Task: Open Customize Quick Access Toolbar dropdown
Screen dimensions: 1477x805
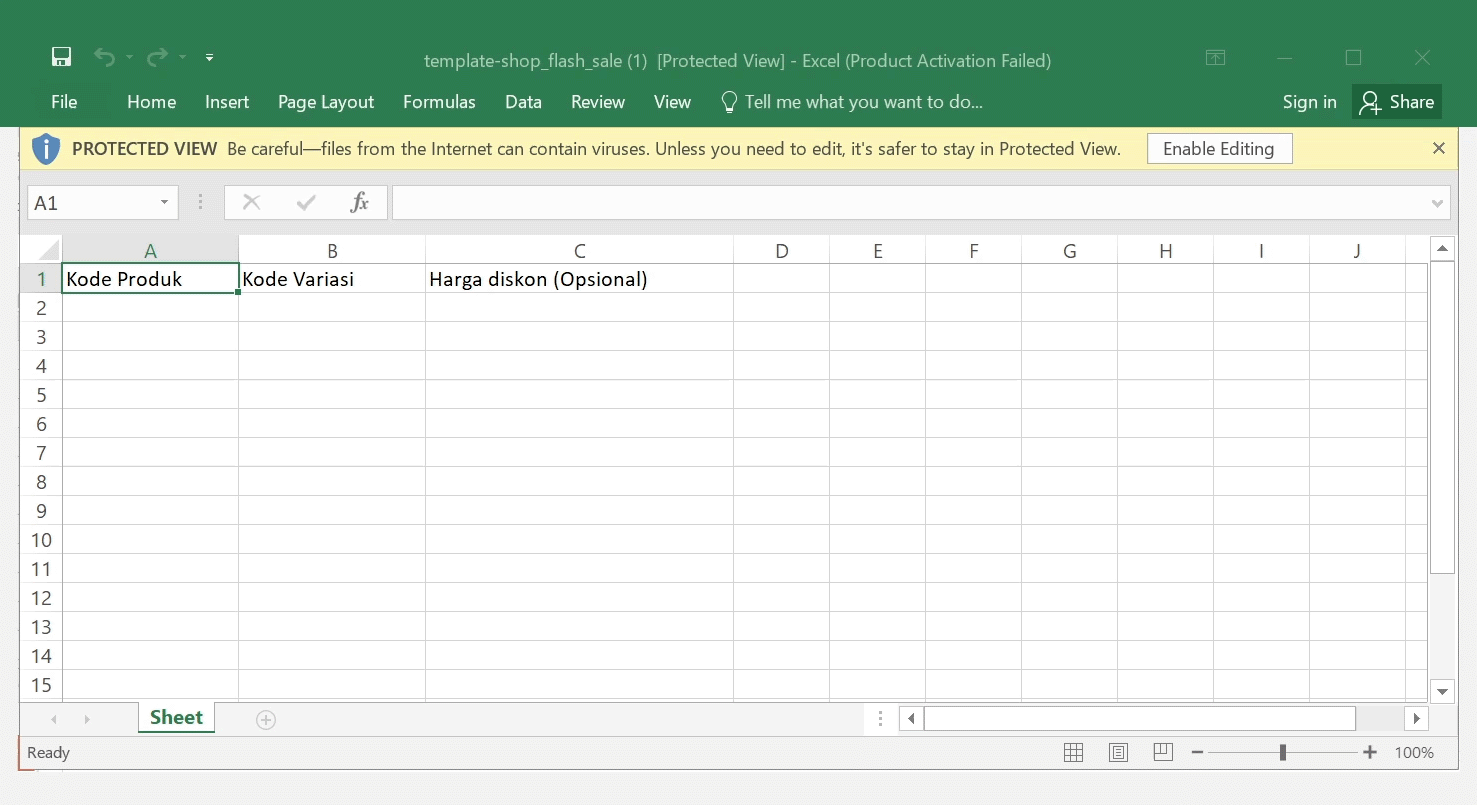Action: point(209,58)
